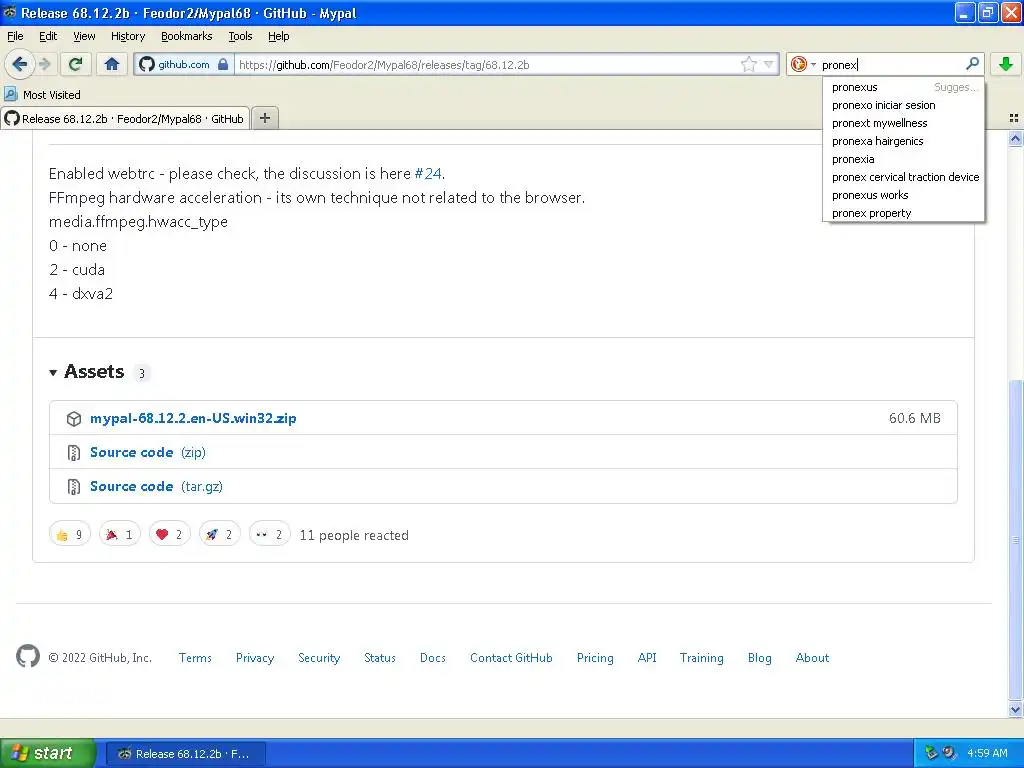Screen dimensions: 1024x768
Task: Bookmark page with the star icon
Action: tap(748, 64)
